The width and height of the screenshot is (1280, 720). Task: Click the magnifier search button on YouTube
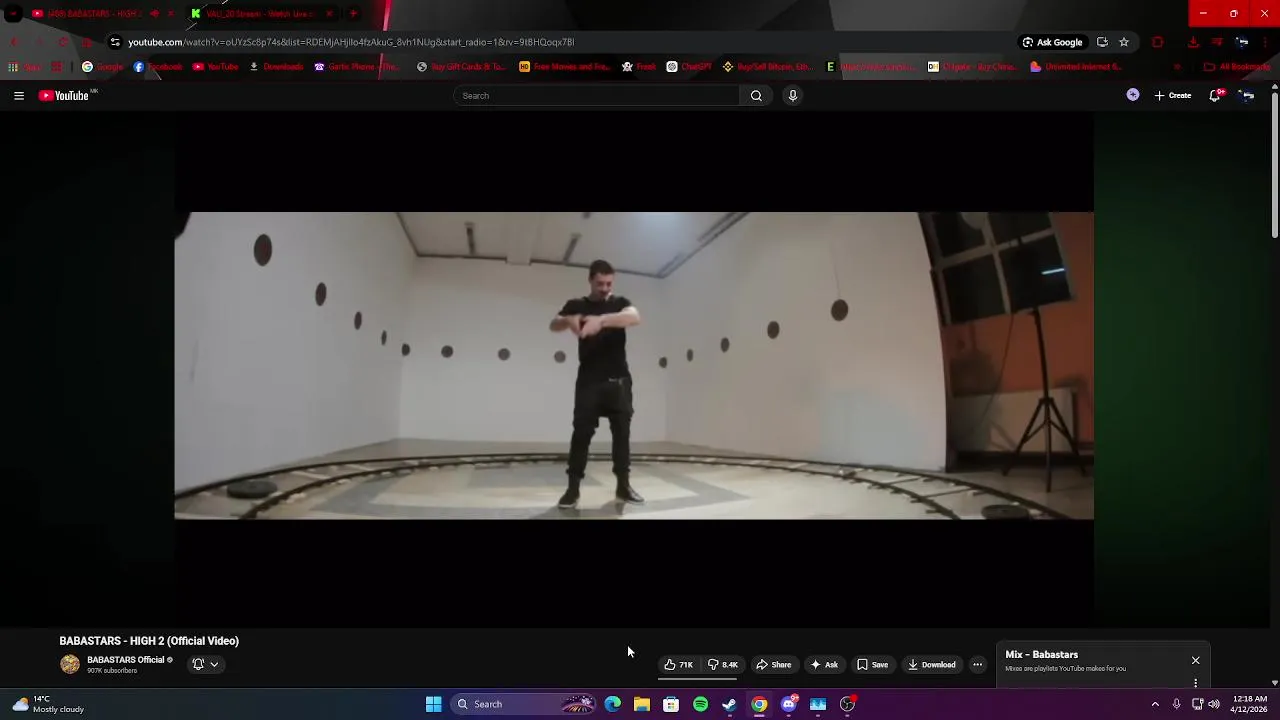pyautogui.click(x=756, y=96)
